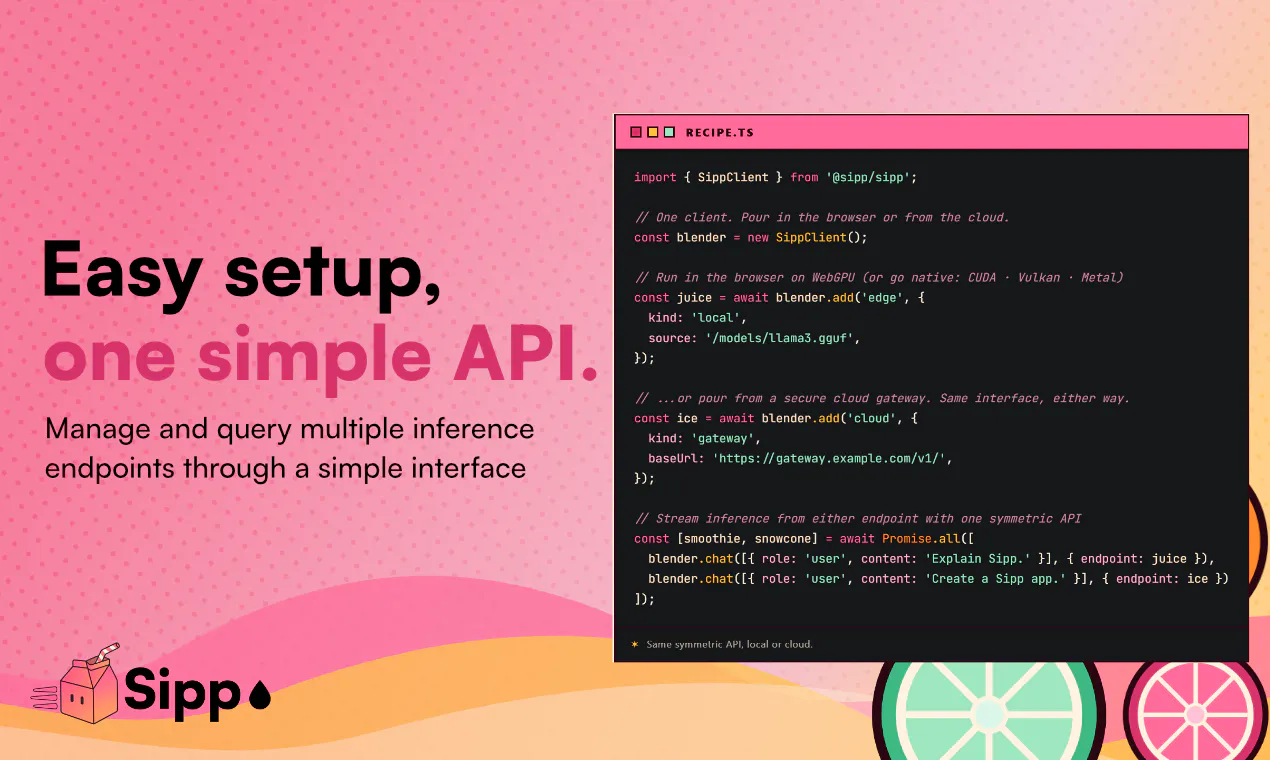Click the blender.chat line with 'Explain Sipp.'
The width and height of the screenshot is (1270, 760).
click(x=931, y=558)
